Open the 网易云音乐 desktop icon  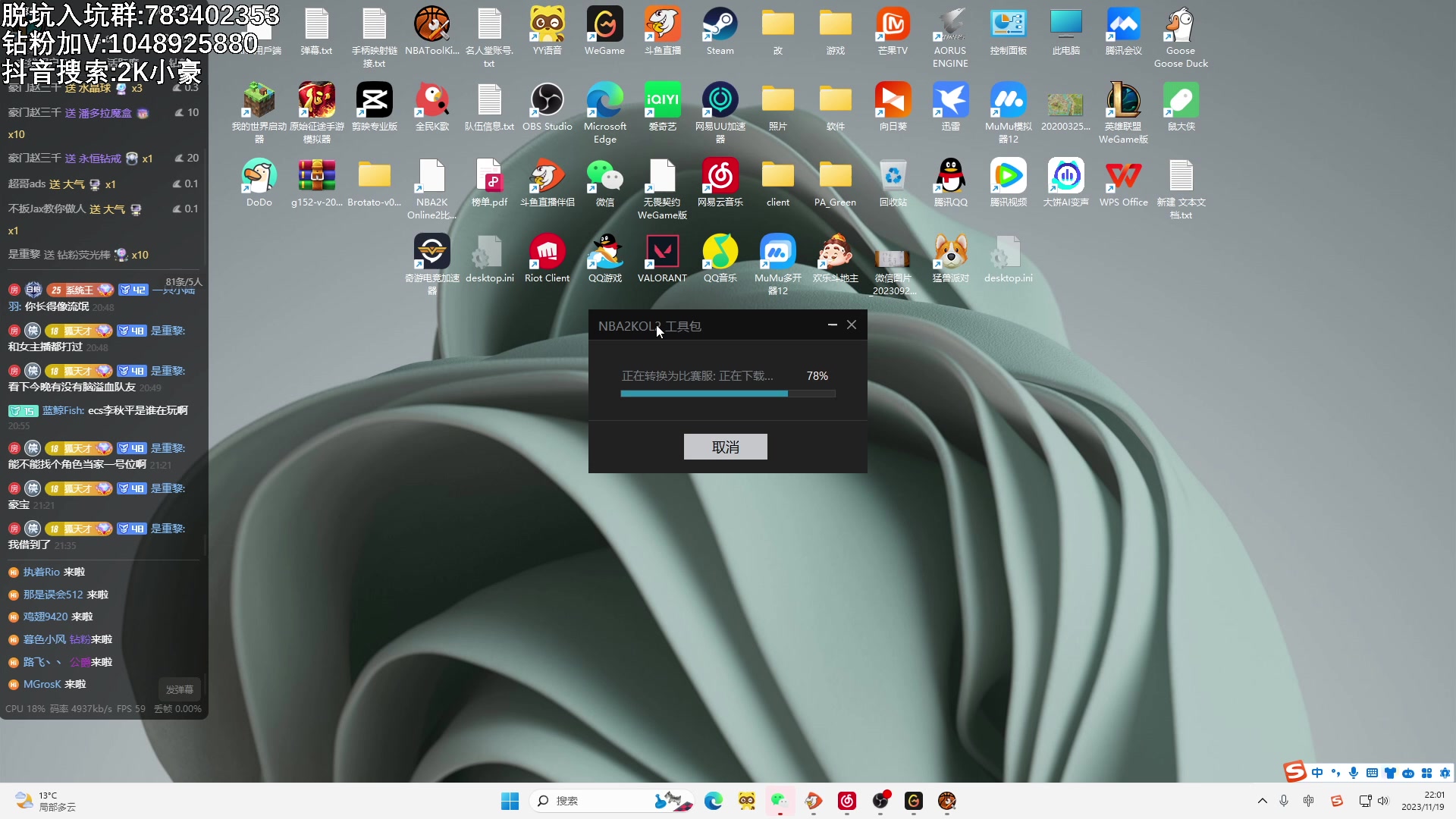click(x=720, y=184)
